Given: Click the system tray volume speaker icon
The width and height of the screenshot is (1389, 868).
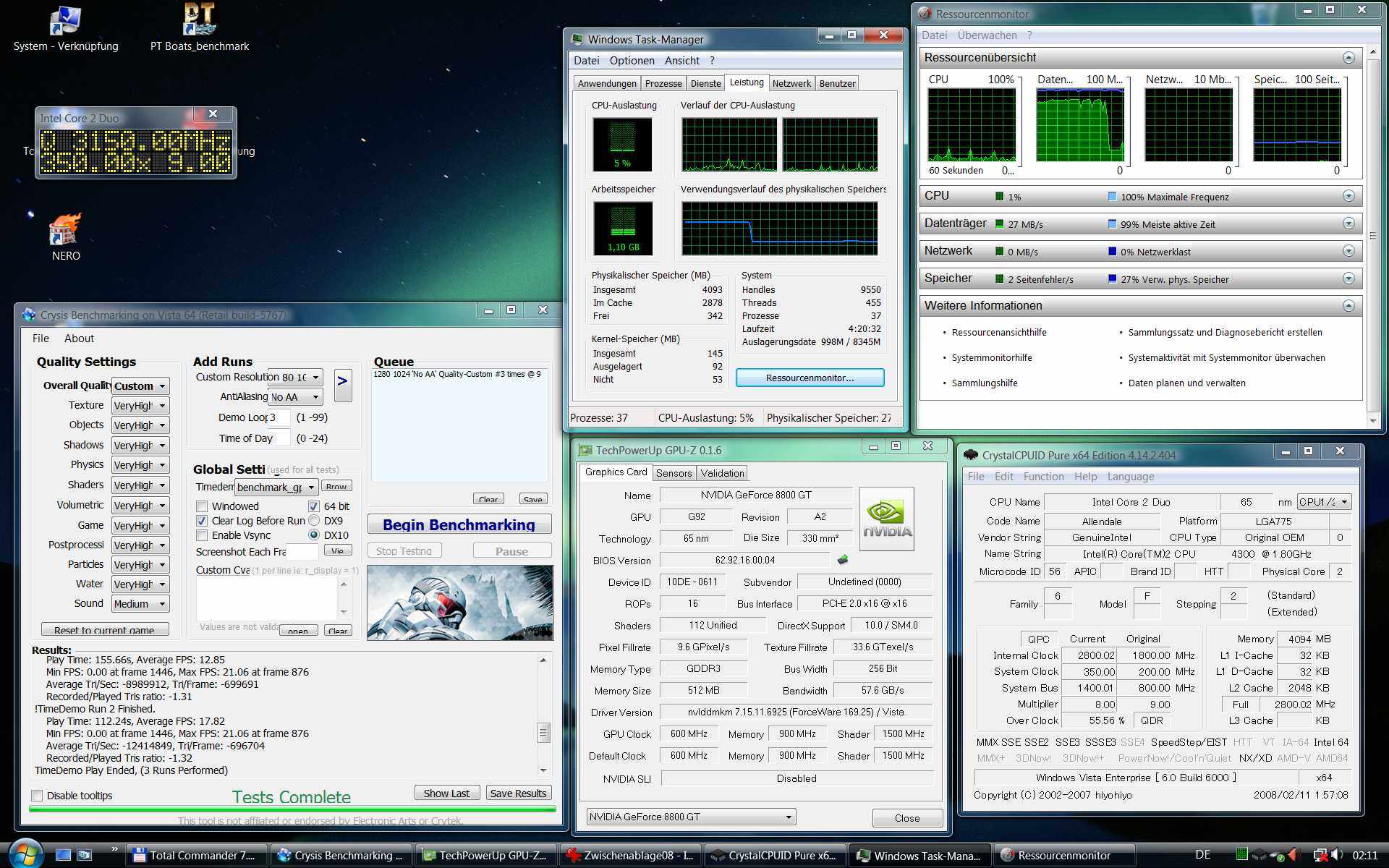Looking at the screenshot, I should click(1336, 854).
